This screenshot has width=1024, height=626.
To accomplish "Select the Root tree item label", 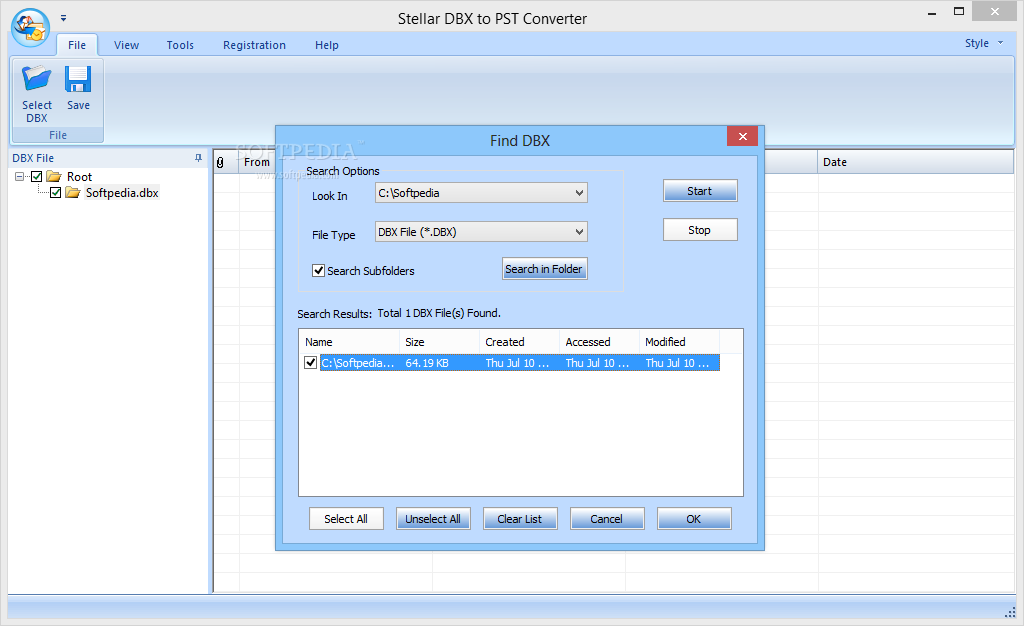I will pos(80,176).
